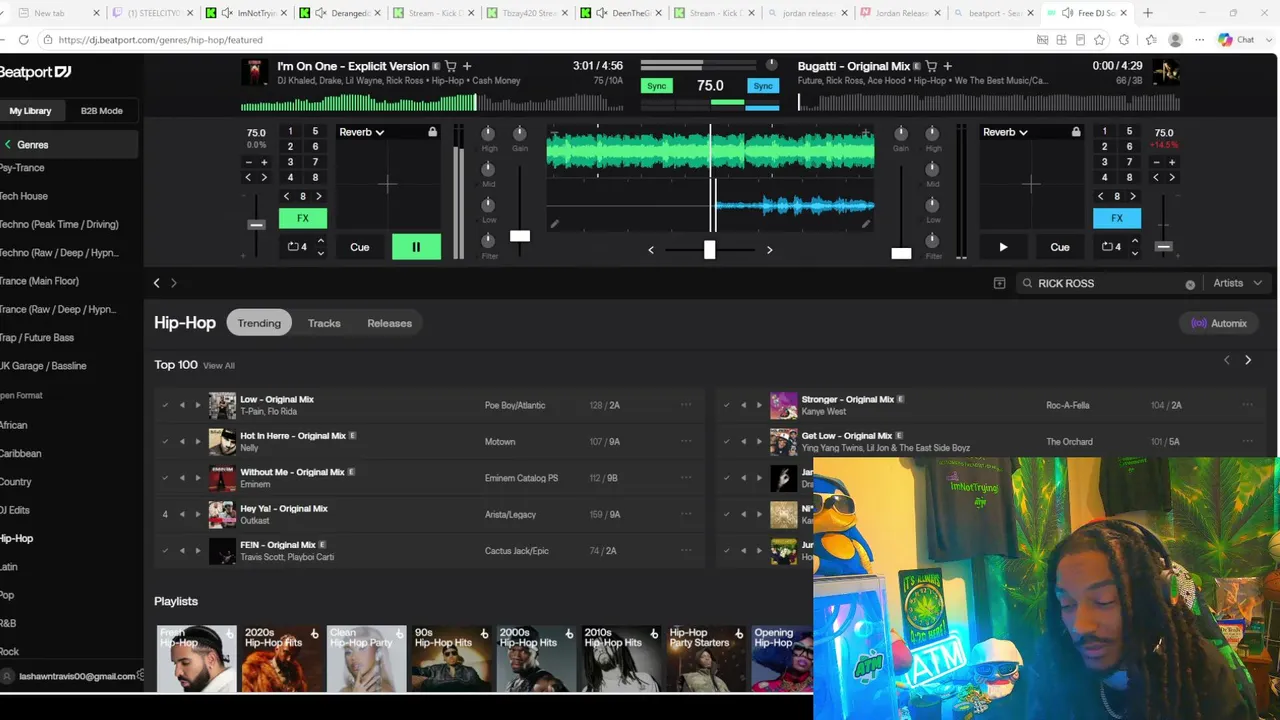This screenshot has height=720, width=1280.
Task: Toggle the left deck effect pad lock
Action: point(432,132)
